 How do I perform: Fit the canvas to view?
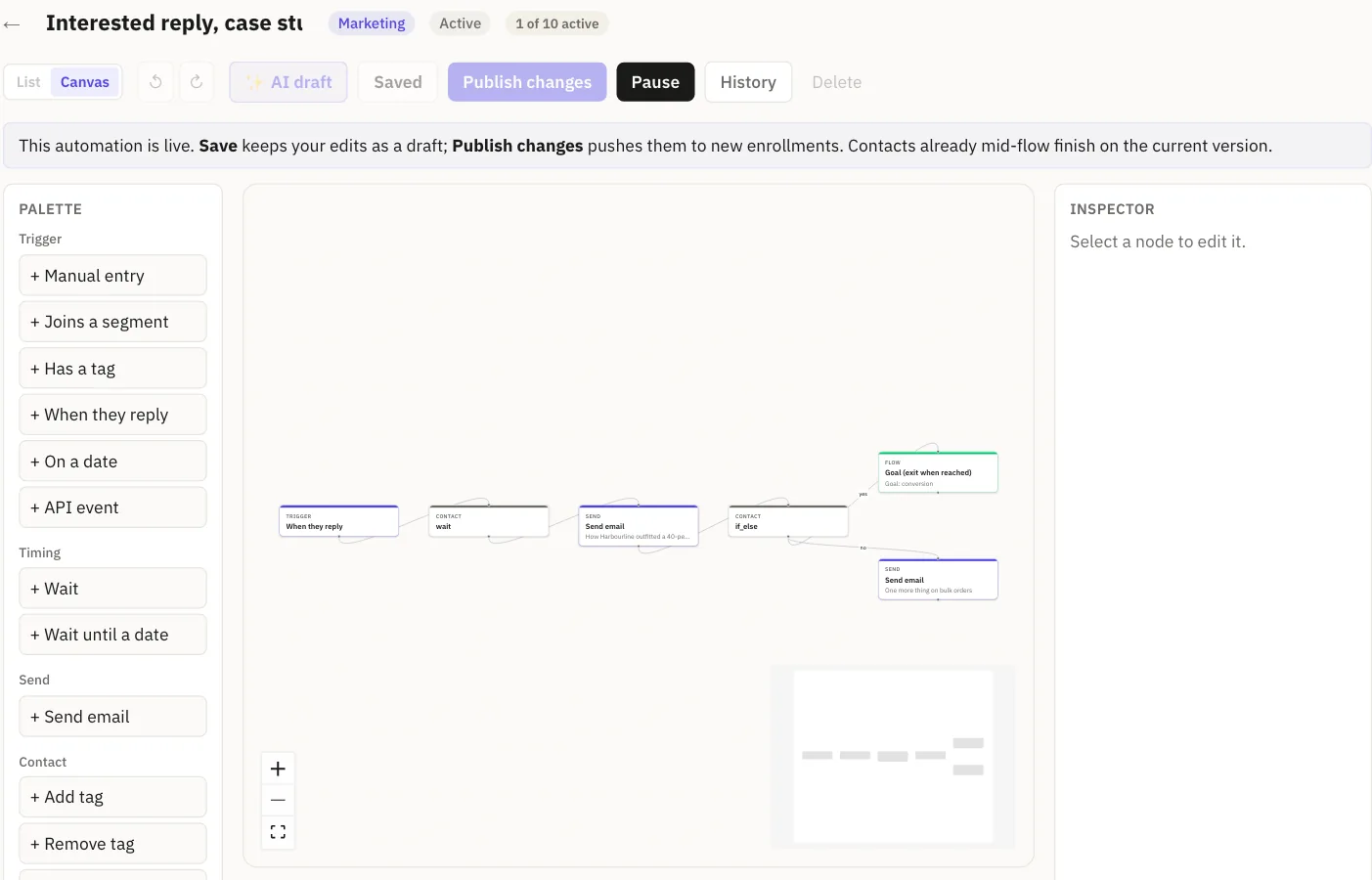pyautogui.click(x=278, y=832)
